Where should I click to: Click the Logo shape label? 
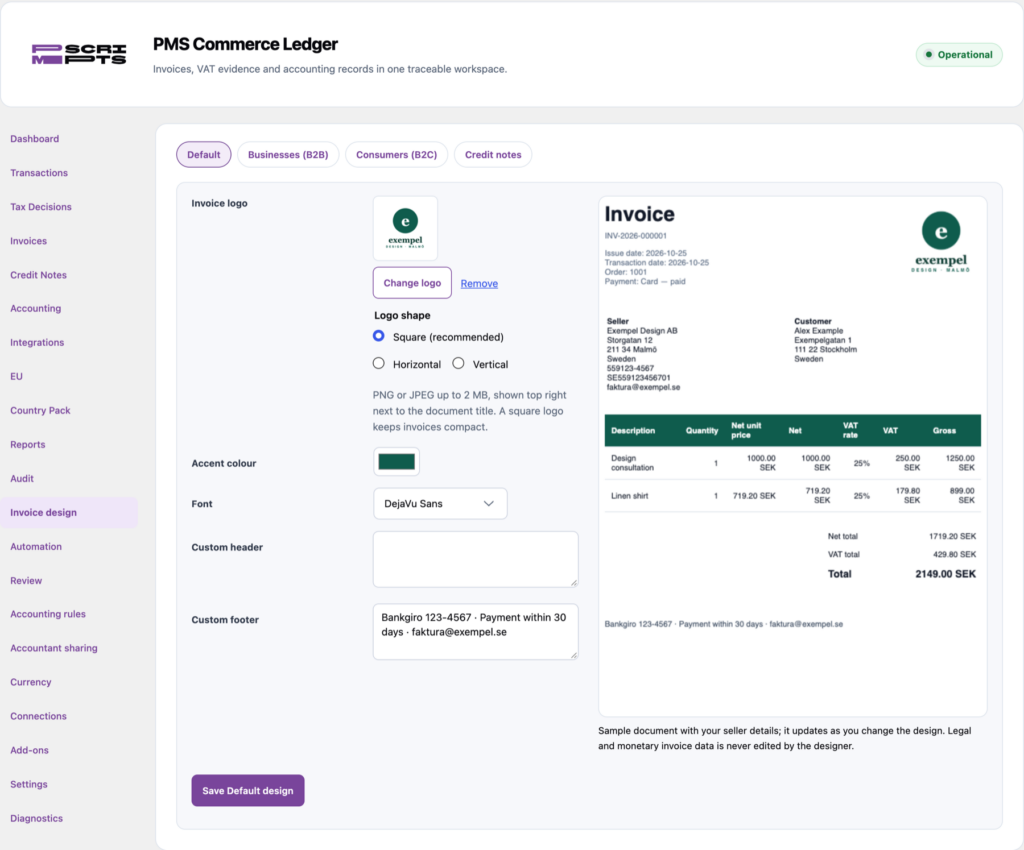click(x=402, y=315)
